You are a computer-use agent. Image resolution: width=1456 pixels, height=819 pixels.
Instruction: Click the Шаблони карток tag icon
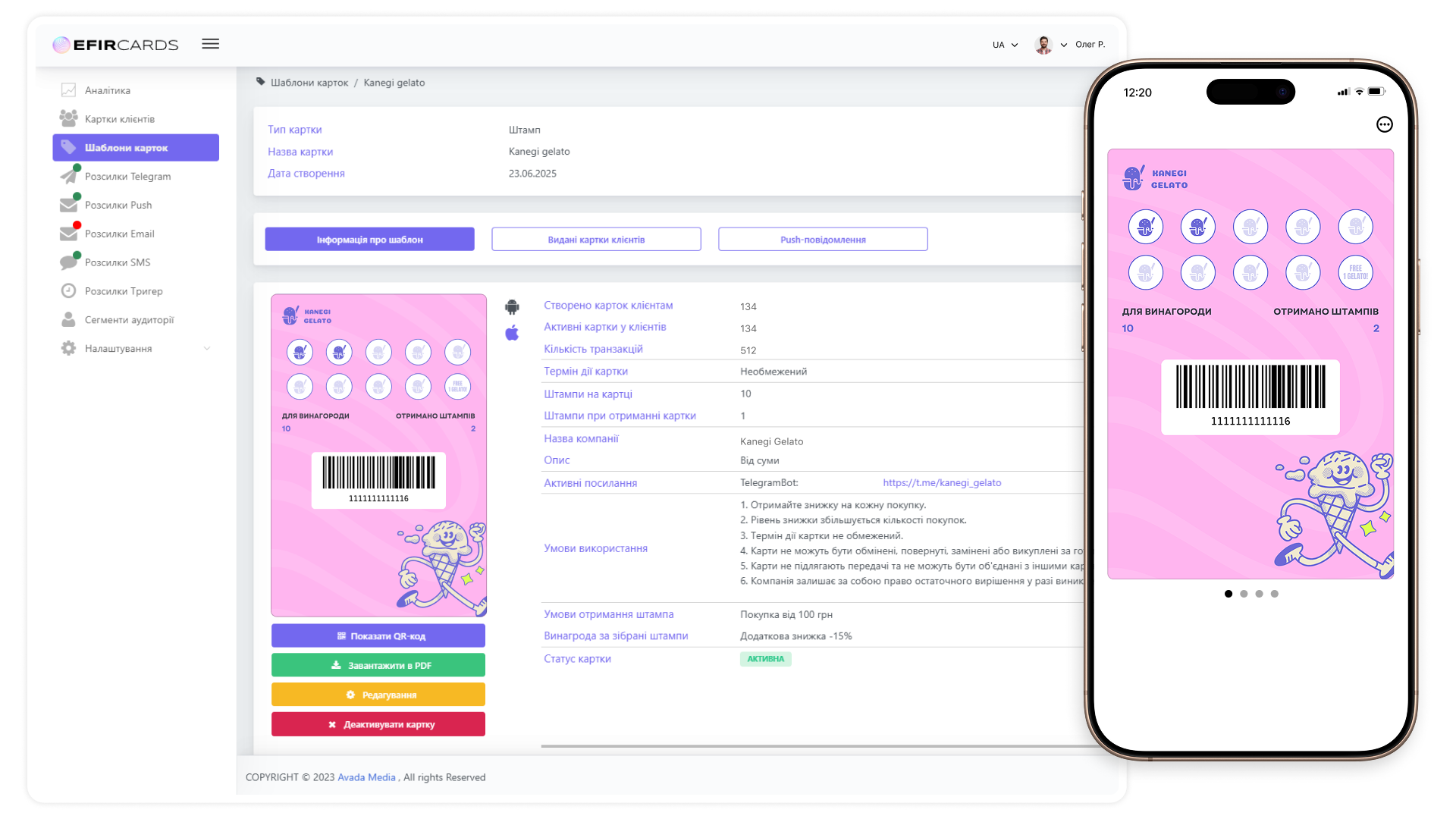(68, 147)
